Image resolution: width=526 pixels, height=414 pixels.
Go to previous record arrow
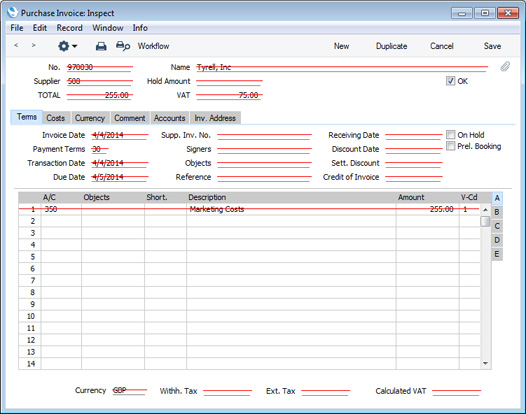16,45
